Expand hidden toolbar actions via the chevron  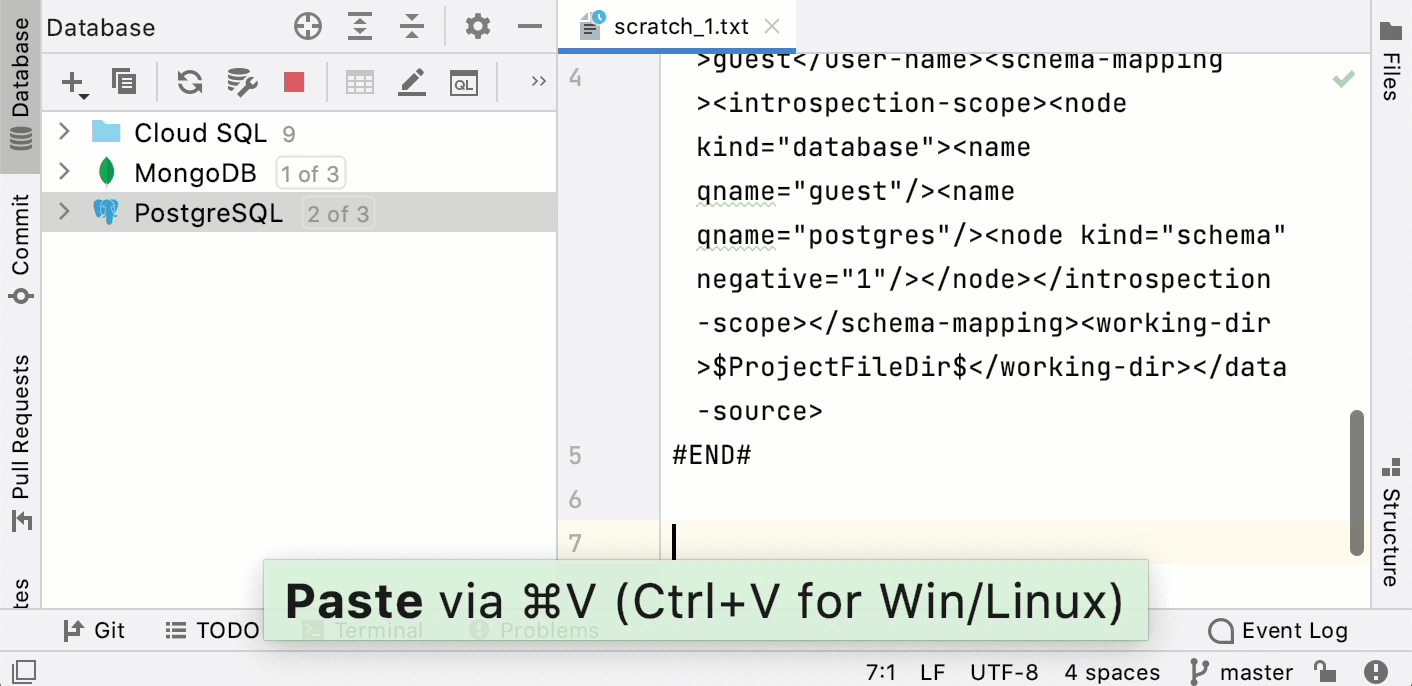(x=539, y=83)
